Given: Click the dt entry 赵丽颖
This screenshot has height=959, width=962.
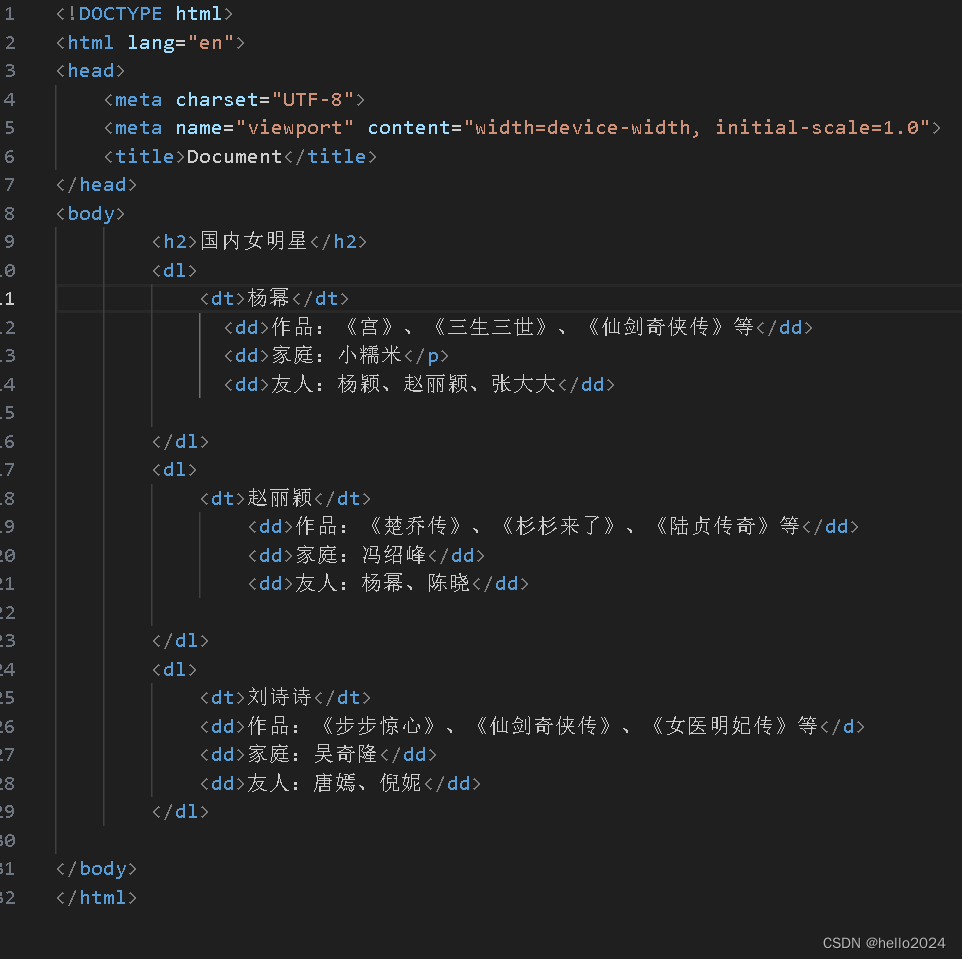Looking at the screenshot, I should coord(280,498).
